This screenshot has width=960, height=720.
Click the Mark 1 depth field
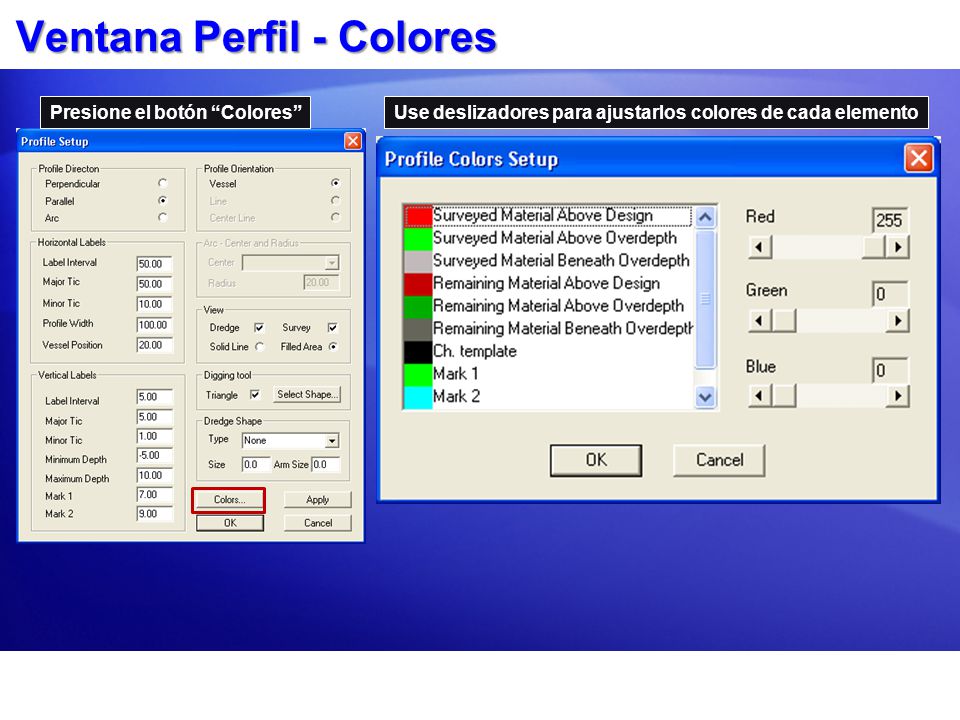tap(154, 495)
